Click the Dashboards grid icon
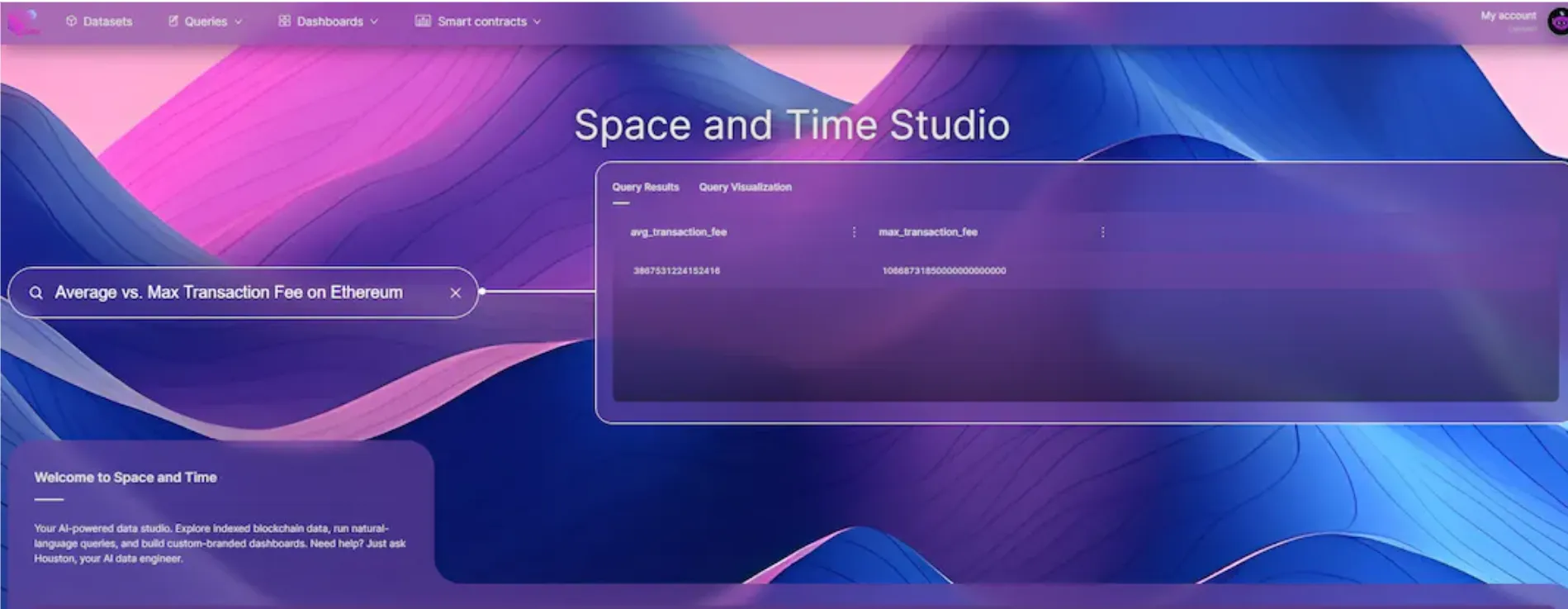 click(x=284, y=21)
